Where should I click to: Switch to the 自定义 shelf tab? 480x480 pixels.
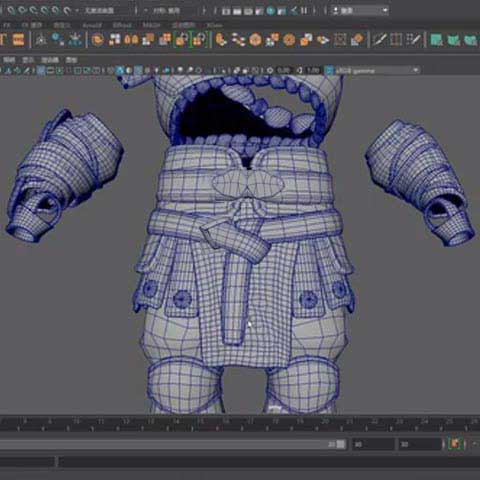tap(62, 25)
